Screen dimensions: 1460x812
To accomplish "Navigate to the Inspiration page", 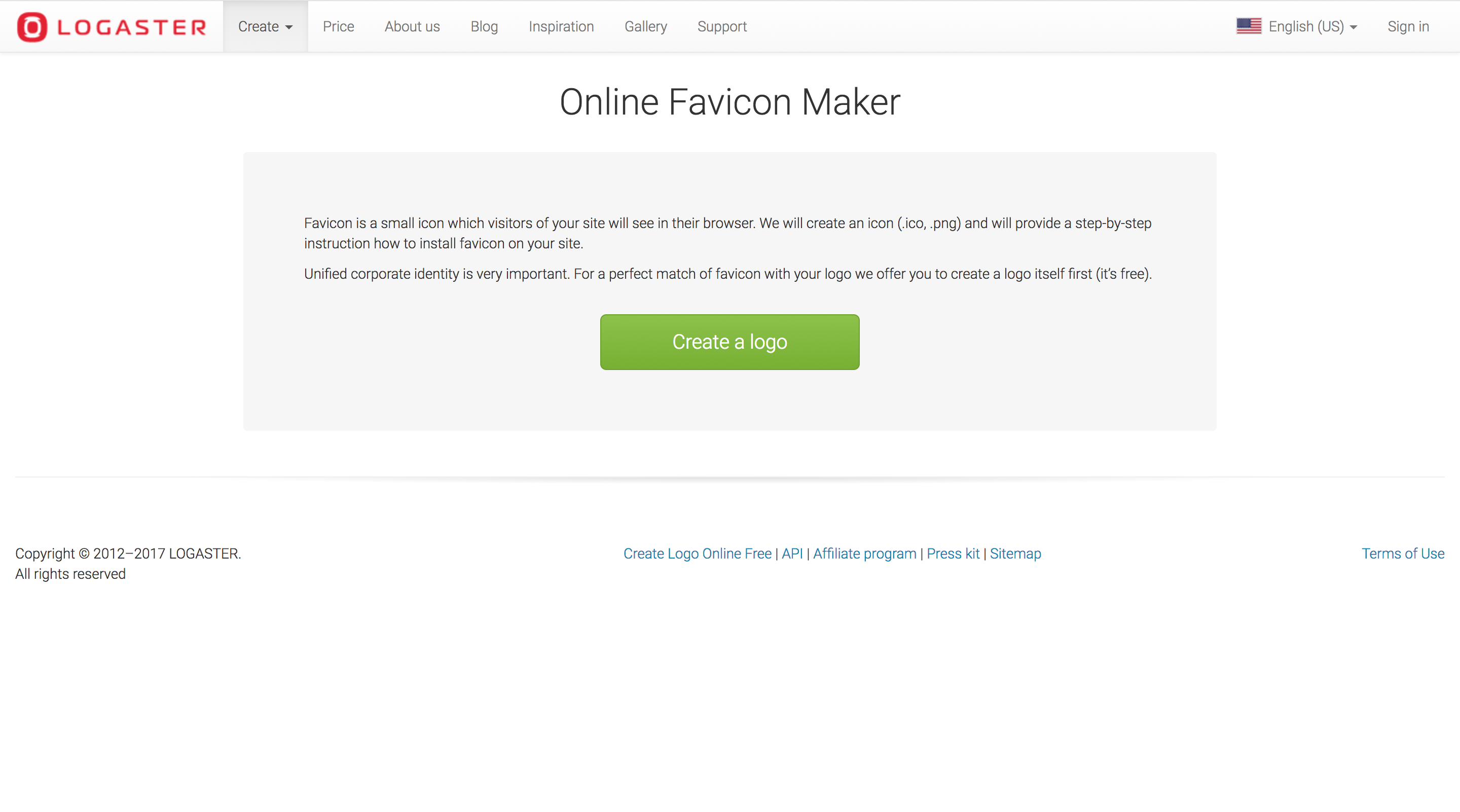I will pyautogui.click(x=561, y=26).
